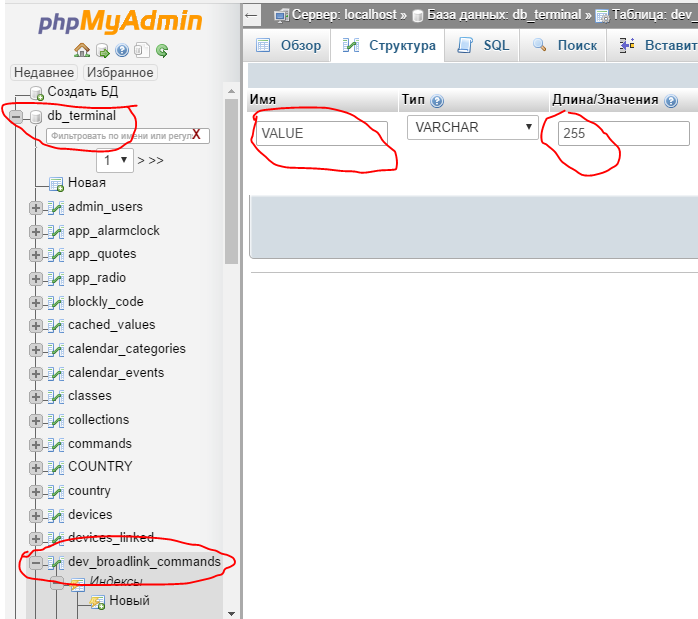Click the database icon in breadcrumb
Viewport: 698px width, 619px height.
click(x=418, y=16)
